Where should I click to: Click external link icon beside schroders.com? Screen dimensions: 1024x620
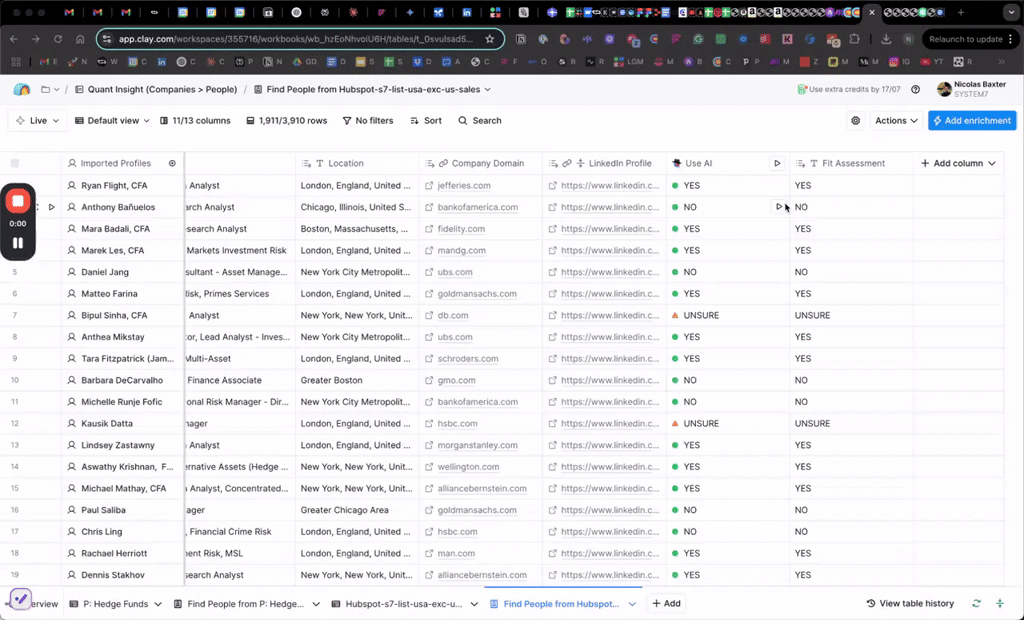[x=429, y=359]
